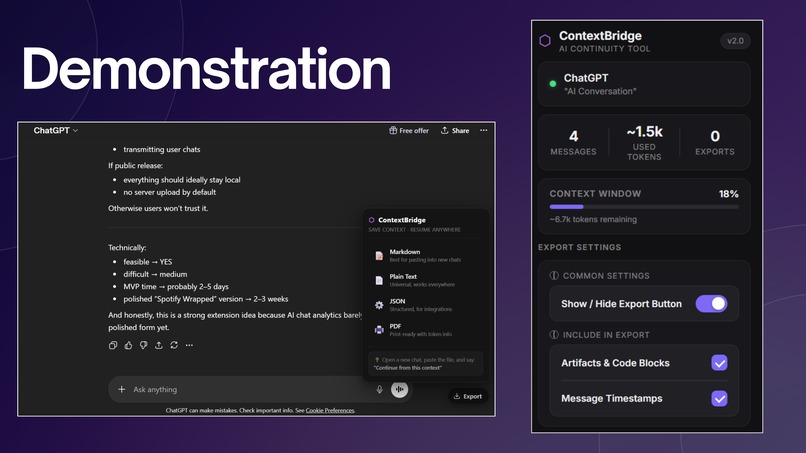Uncheck the Artifacts & Code Blocks checkbox
This screenshot has width=806, height=453.
(x=719, y=363)
